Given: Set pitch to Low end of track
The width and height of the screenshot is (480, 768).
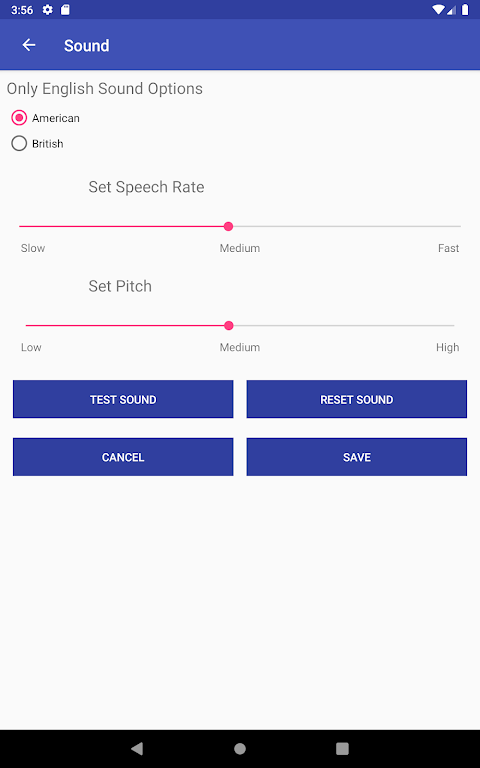Looking at the screenshot, I should (27, 326).
